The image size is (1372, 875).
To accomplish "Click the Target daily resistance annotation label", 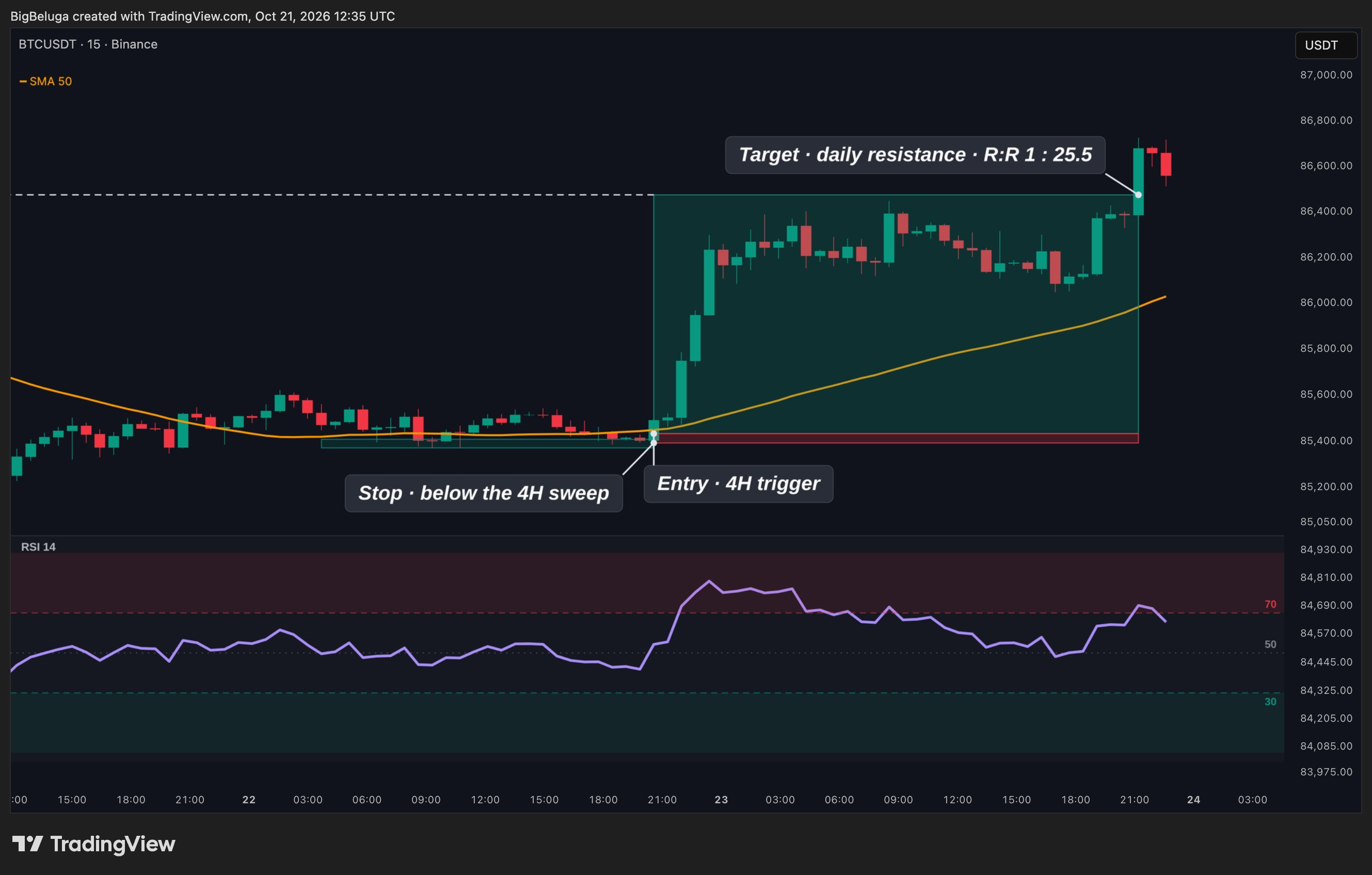I will pyautogui.click(x=915, y=155).
